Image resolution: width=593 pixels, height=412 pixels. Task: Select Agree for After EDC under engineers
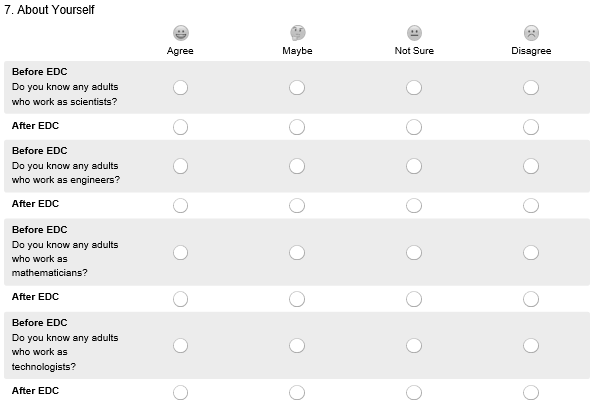tap(180, 205)
